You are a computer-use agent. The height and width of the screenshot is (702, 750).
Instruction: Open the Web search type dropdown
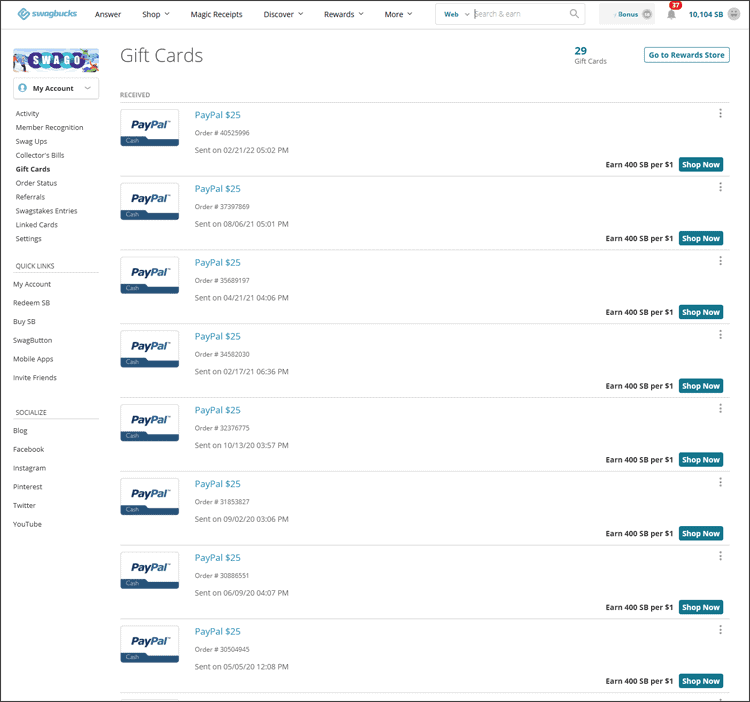coord(457,14)
